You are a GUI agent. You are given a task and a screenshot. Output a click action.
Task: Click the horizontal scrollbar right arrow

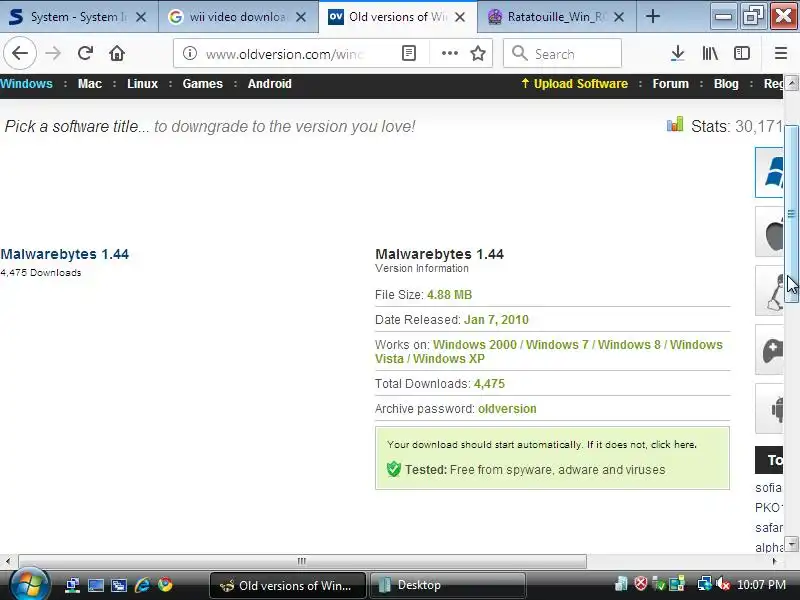coord(775,561)
